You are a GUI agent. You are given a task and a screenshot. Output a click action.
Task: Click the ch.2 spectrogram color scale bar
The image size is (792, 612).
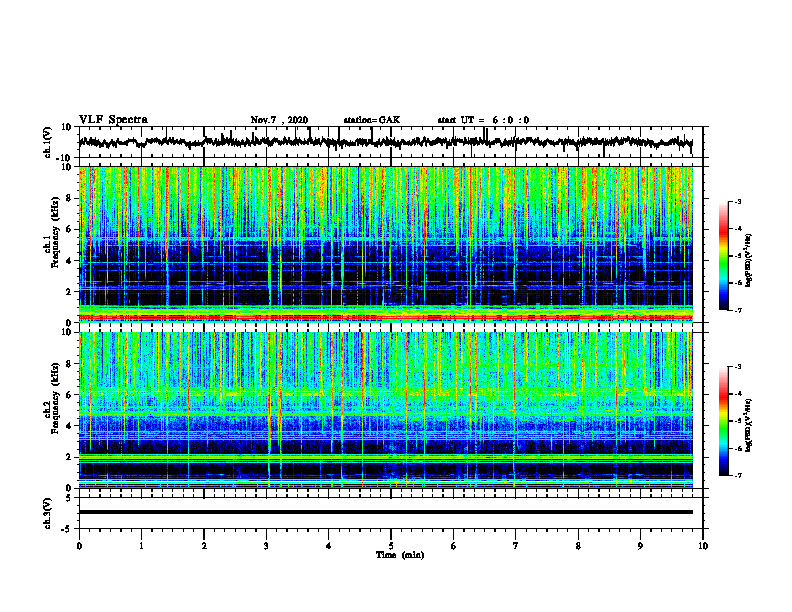point(723,421)
